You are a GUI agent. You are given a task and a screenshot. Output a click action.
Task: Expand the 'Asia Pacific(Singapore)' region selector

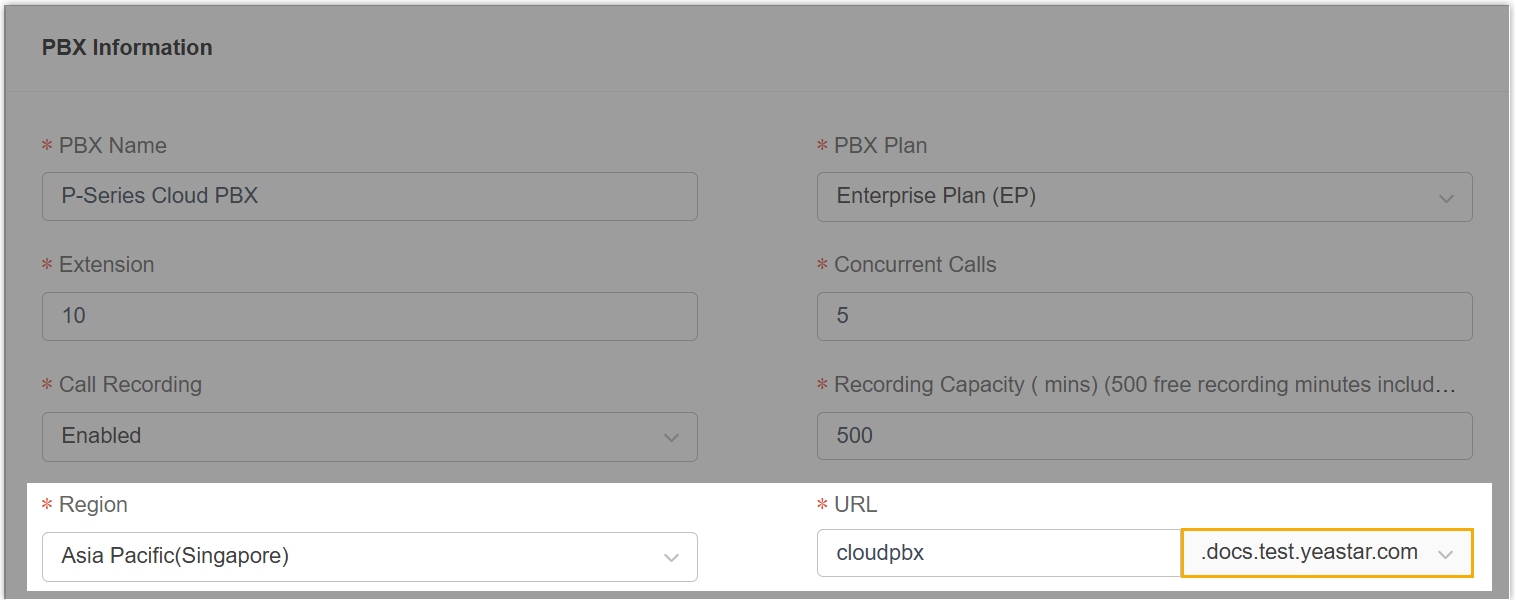click(350, 556)
